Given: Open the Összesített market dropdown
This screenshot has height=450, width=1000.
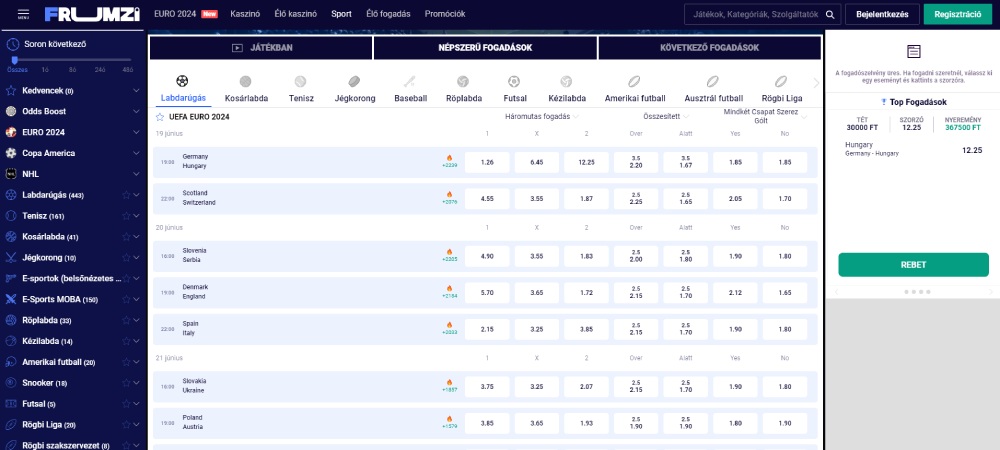Looking at the screenshot, I should [666, 117].
